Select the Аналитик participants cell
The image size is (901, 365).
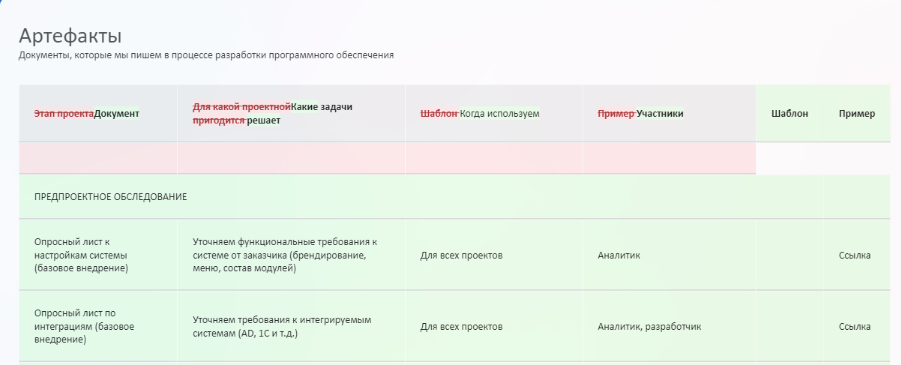[669, 255]
